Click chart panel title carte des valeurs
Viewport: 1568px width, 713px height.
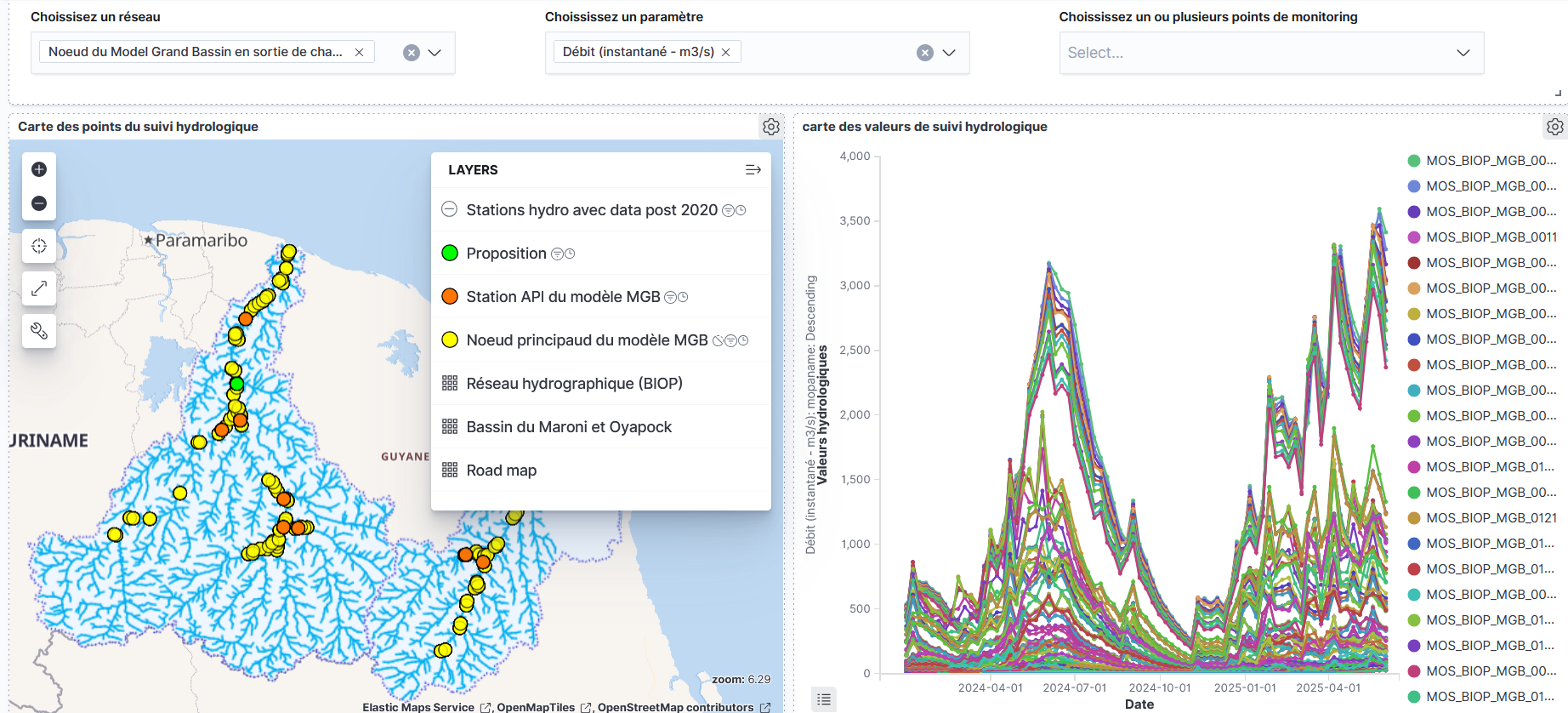point(924,127)
